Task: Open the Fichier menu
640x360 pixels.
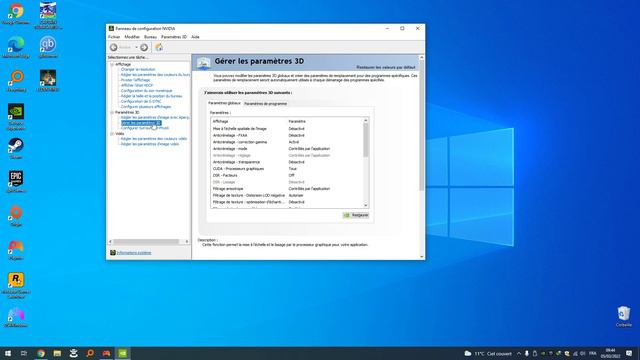Action: (x=114, y=37)
